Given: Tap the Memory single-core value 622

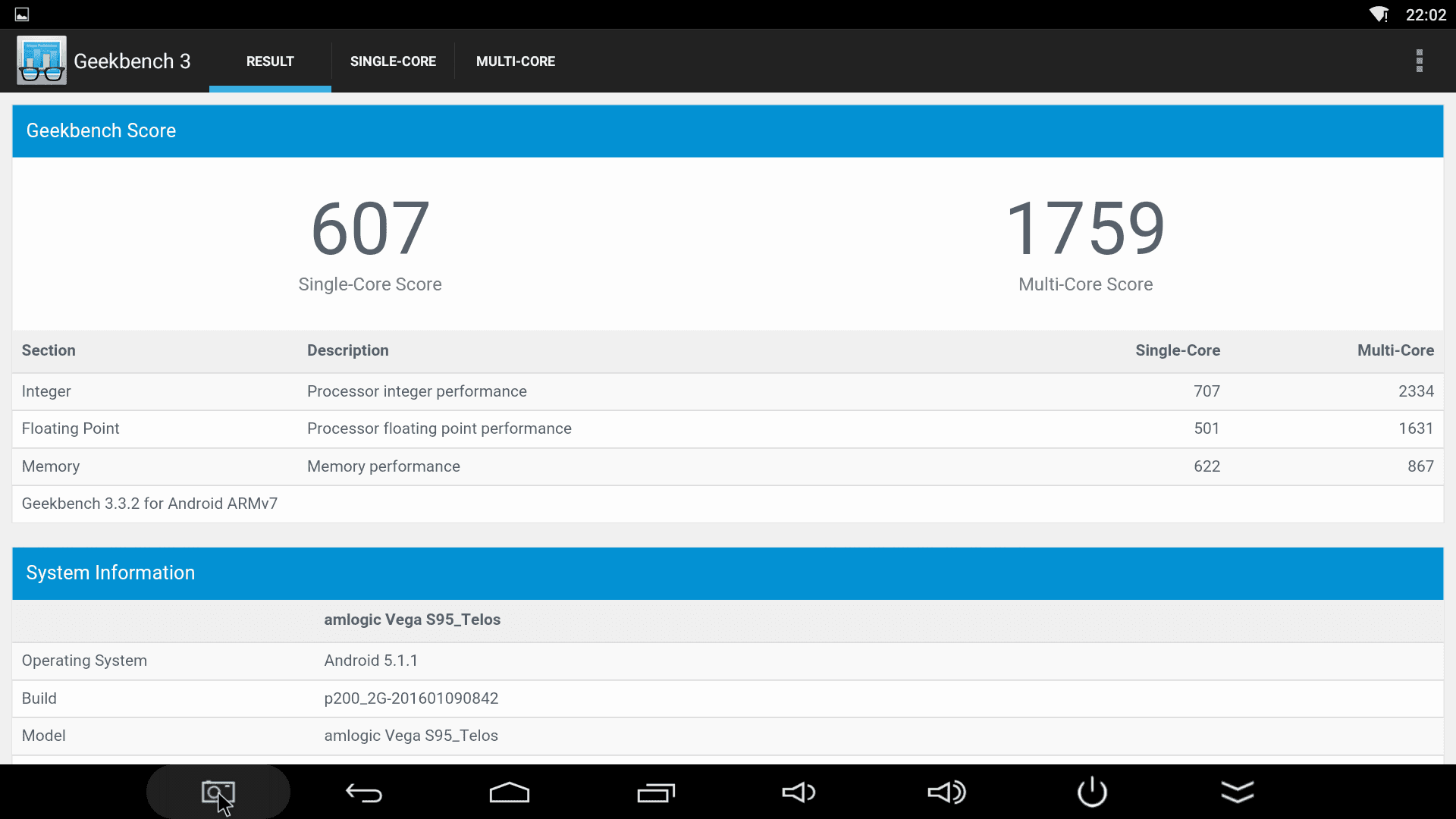Looking at the screenshot, I should pyautogui.click(x=1207, y=466).
